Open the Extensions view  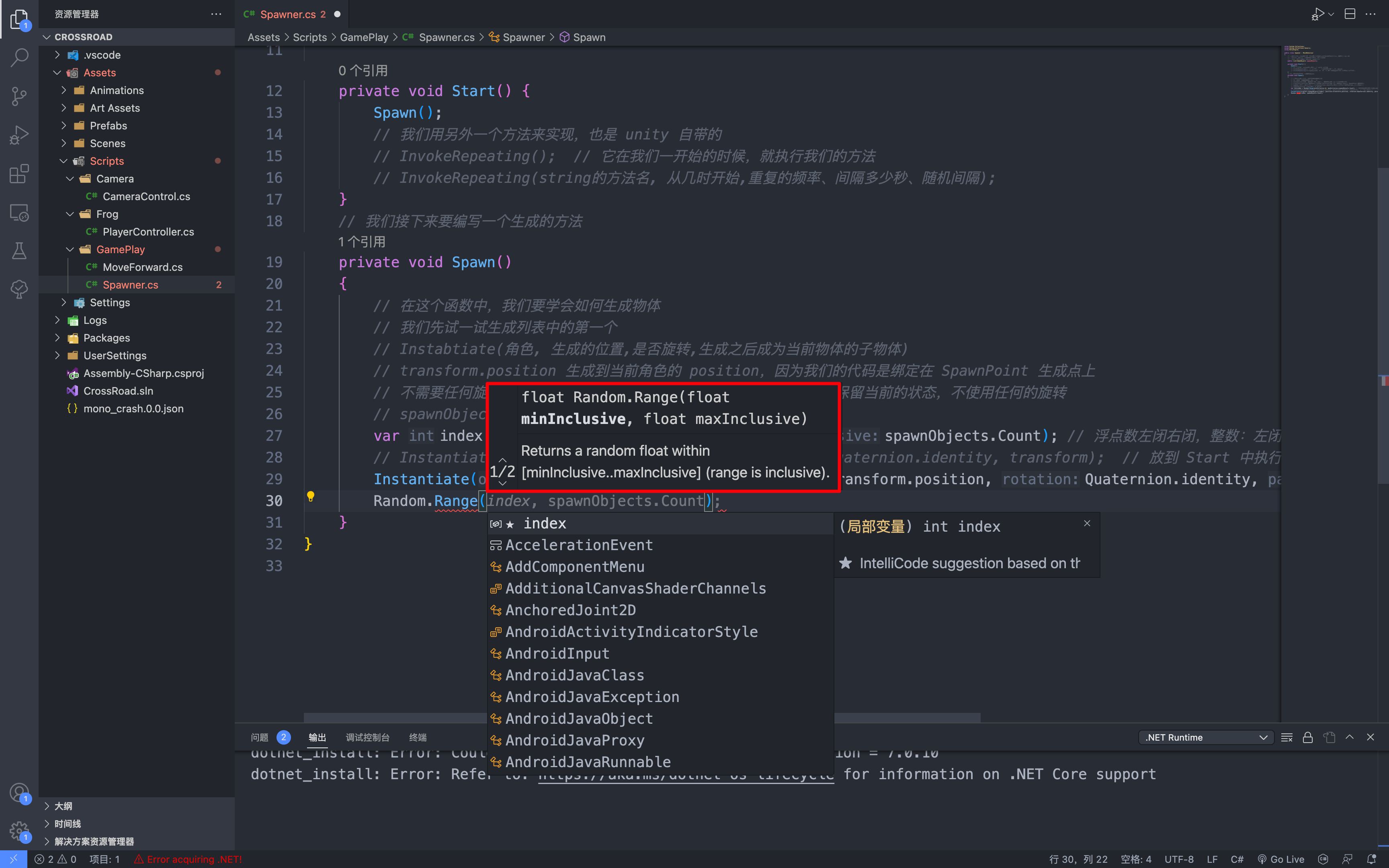[x=19, y=173]
